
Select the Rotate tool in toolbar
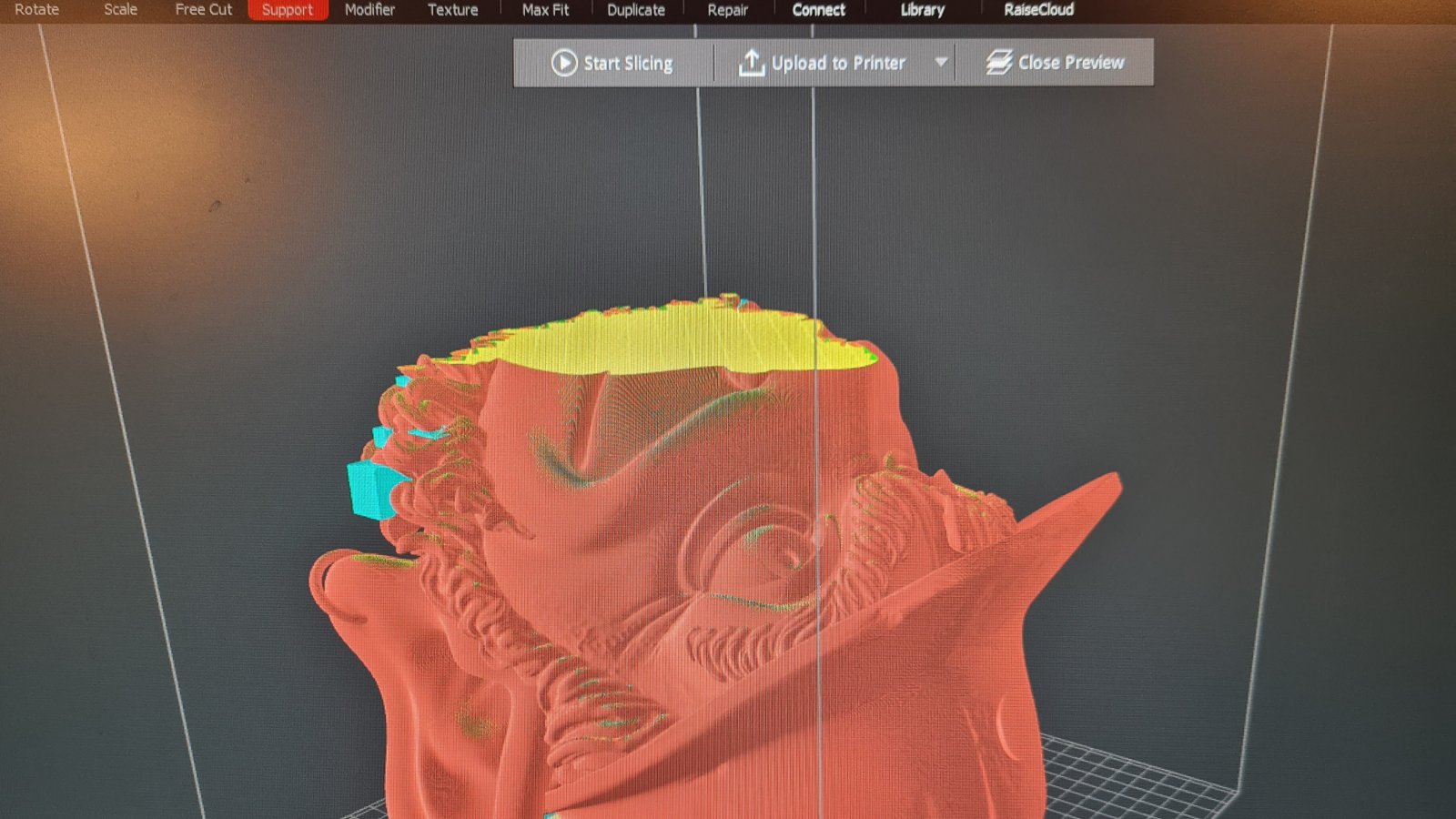click(x=36, y=10)
